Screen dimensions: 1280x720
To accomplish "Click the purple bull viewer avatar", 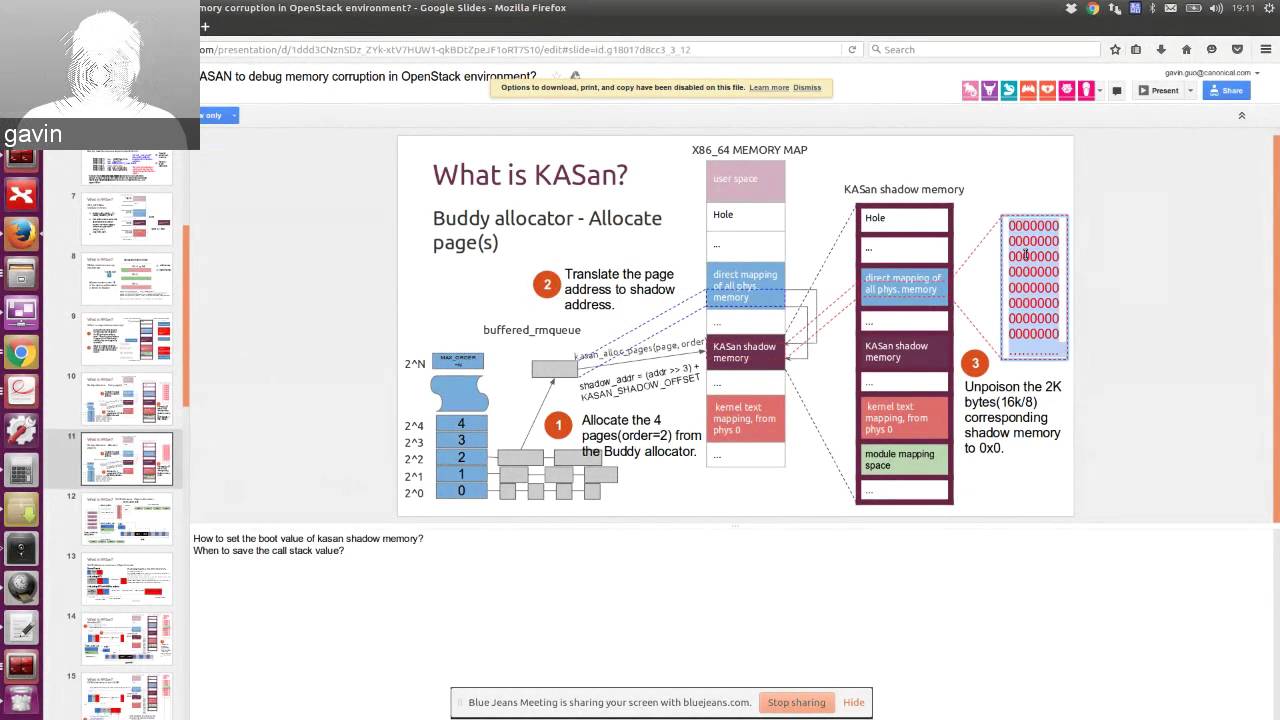I will [989, 90].
